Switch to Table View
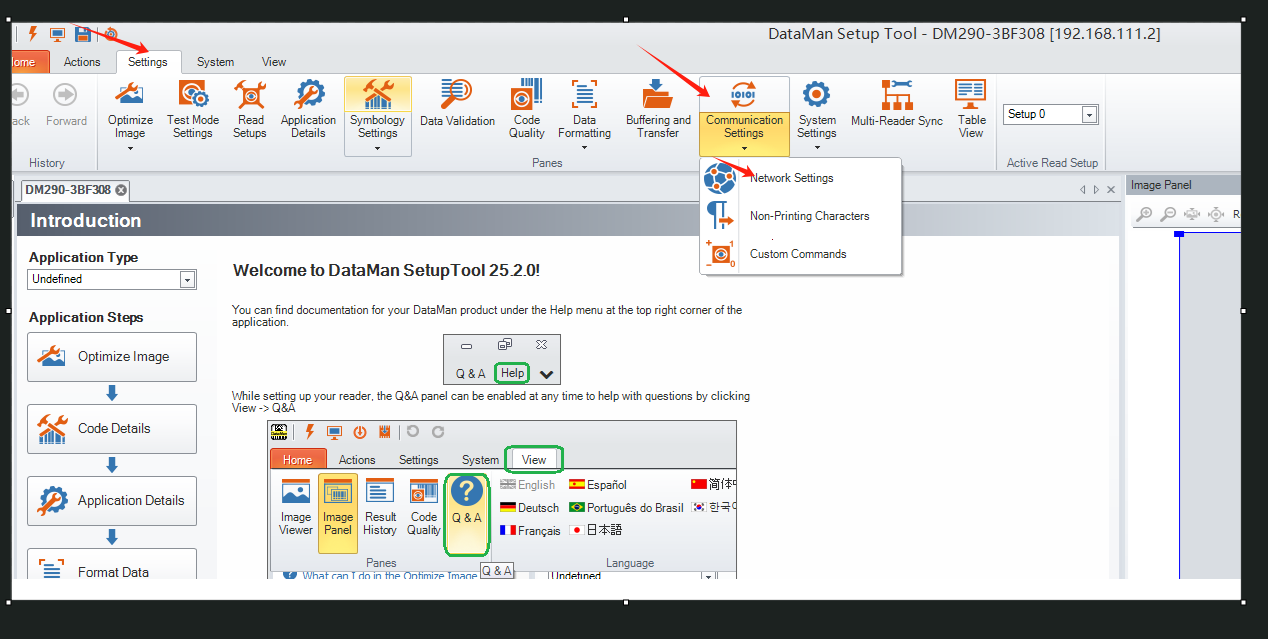1268x639 pixels. pos(971,110)
